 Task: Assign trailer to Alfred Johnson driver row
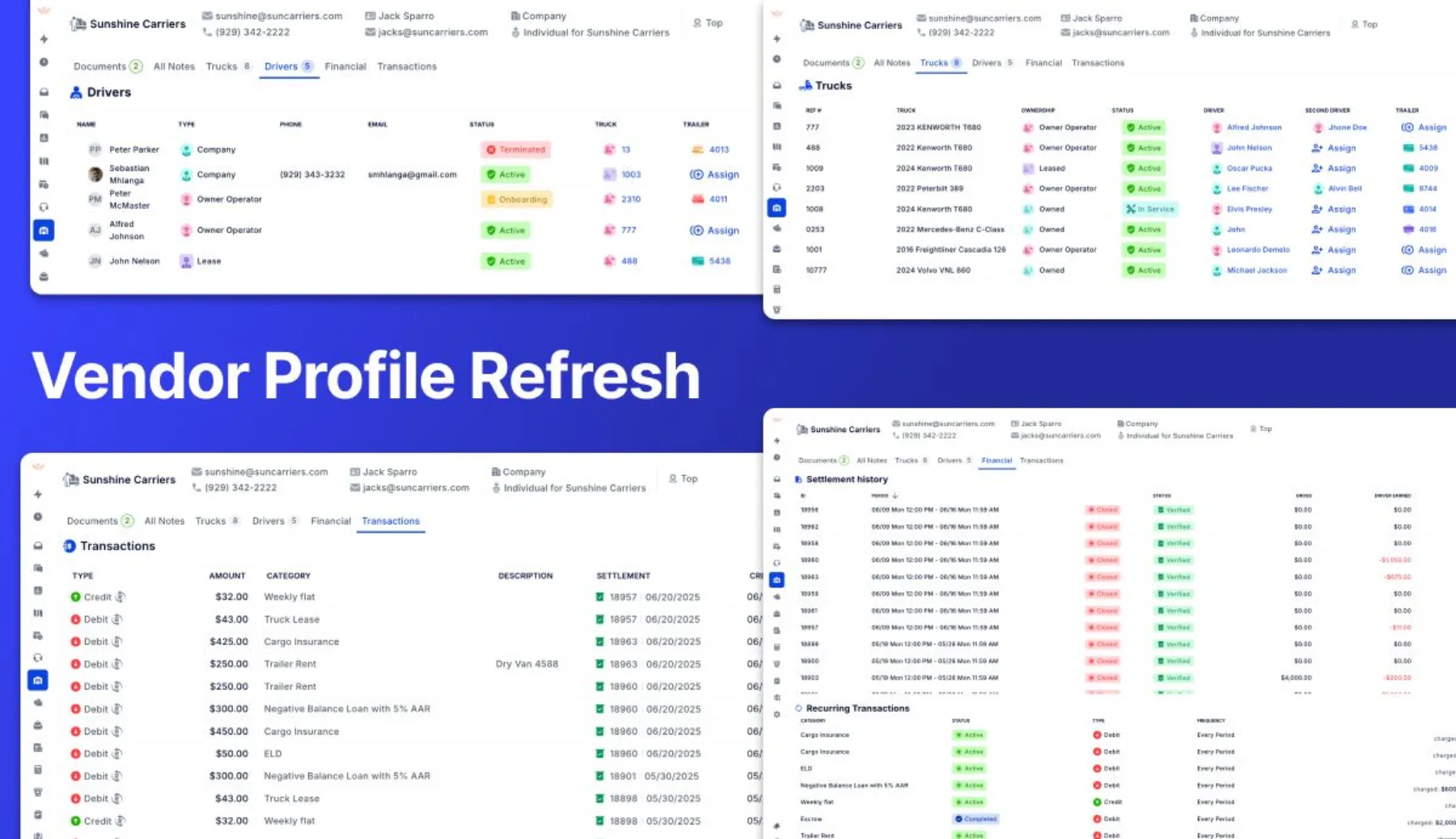pyautogui.click(x=714, y=231)
